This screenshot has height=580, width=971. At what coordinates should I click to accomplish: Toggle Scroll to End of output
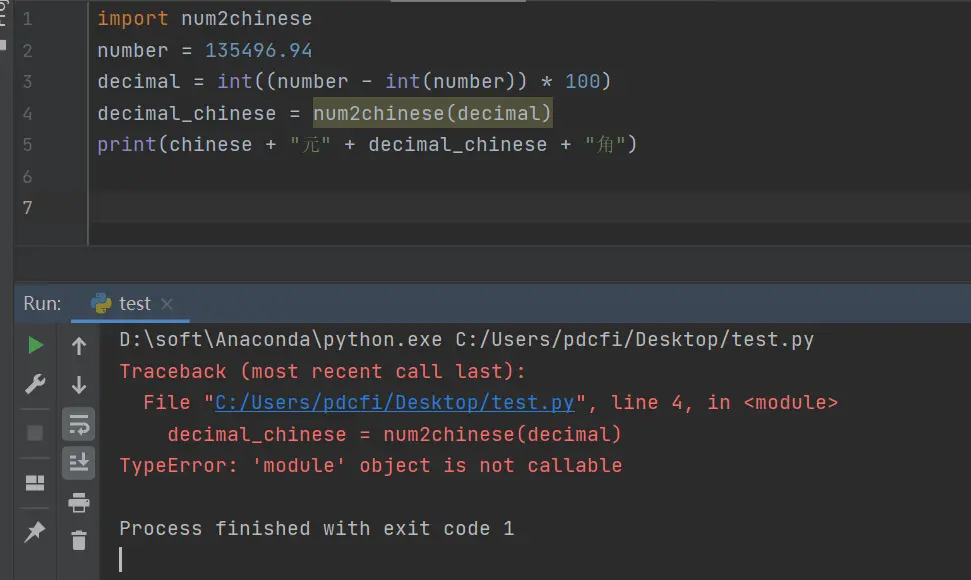coord(79,462)
